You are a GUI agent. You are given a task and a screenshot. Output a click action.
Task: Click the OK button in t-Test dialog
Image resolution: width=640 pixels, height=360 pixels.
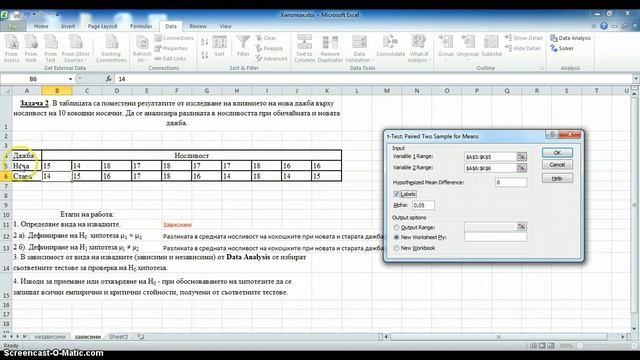(x=557, y=153)
